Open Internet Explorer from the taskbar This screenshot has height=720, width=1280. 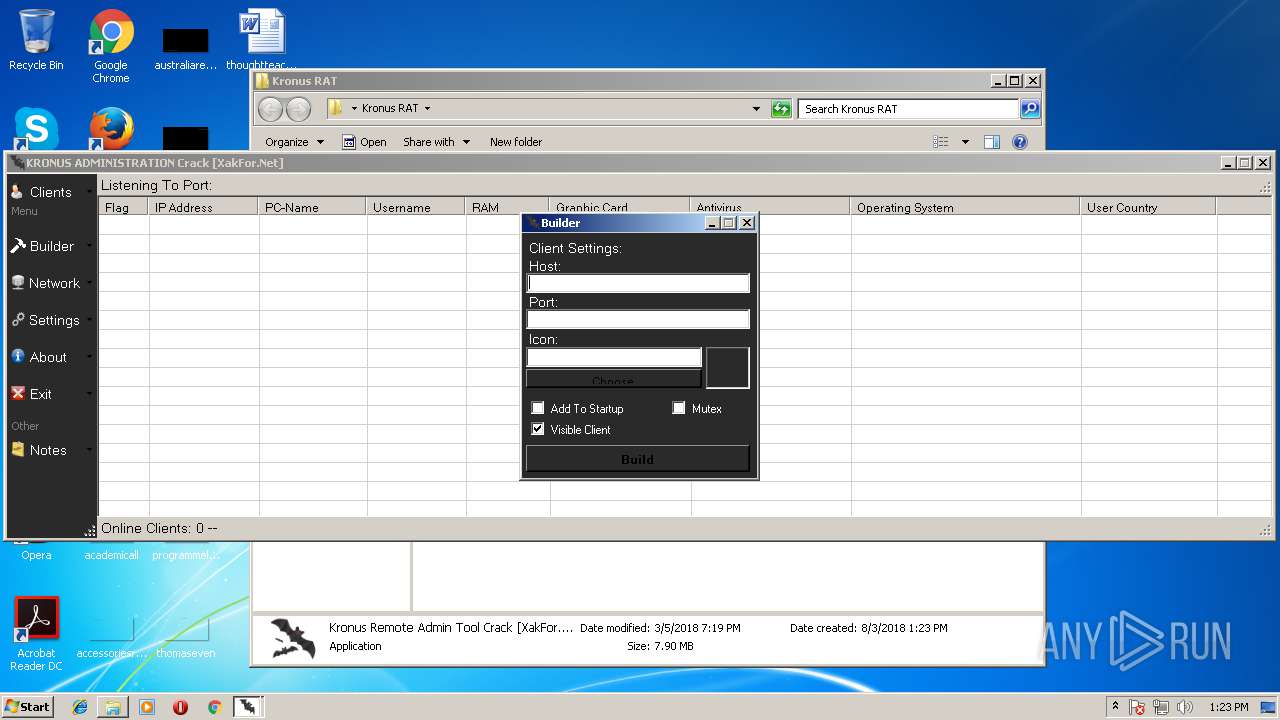80,707
